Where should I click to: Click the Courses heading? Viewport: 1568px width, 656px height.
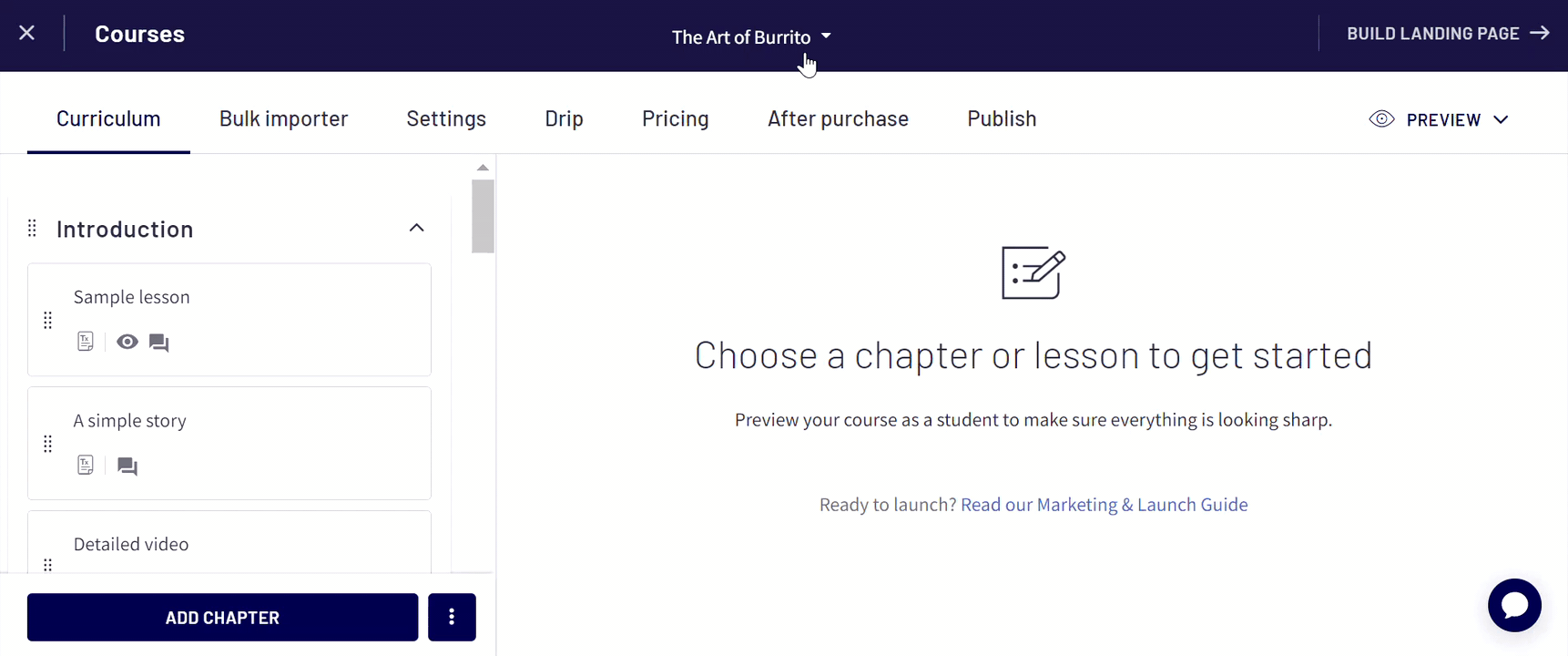pos(139,34)
